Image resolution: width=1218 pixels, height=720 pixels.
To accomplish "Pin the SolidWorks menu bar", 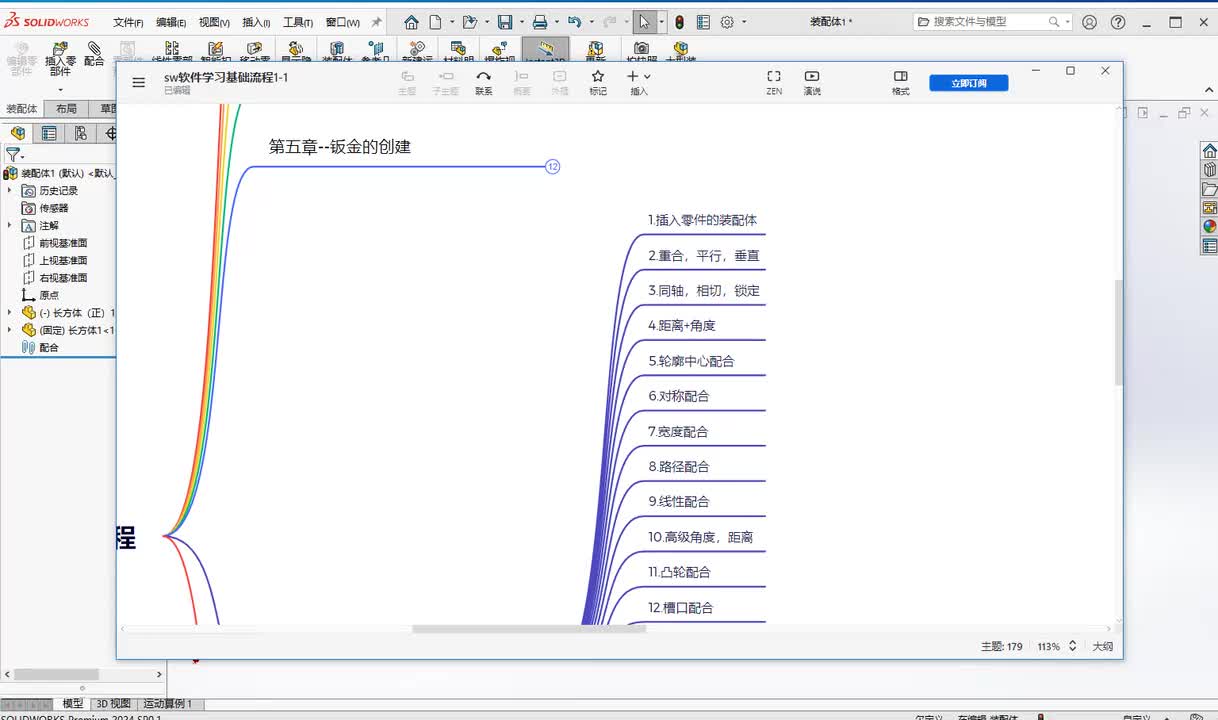I will (x=377, y=22).
